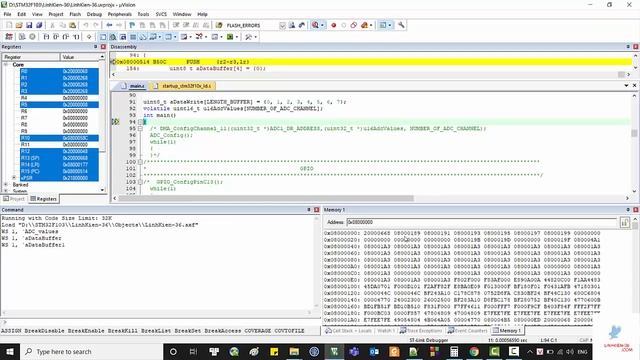
Task: Open the Watch Windows dropdown arrow
Action: coord(160,37)
